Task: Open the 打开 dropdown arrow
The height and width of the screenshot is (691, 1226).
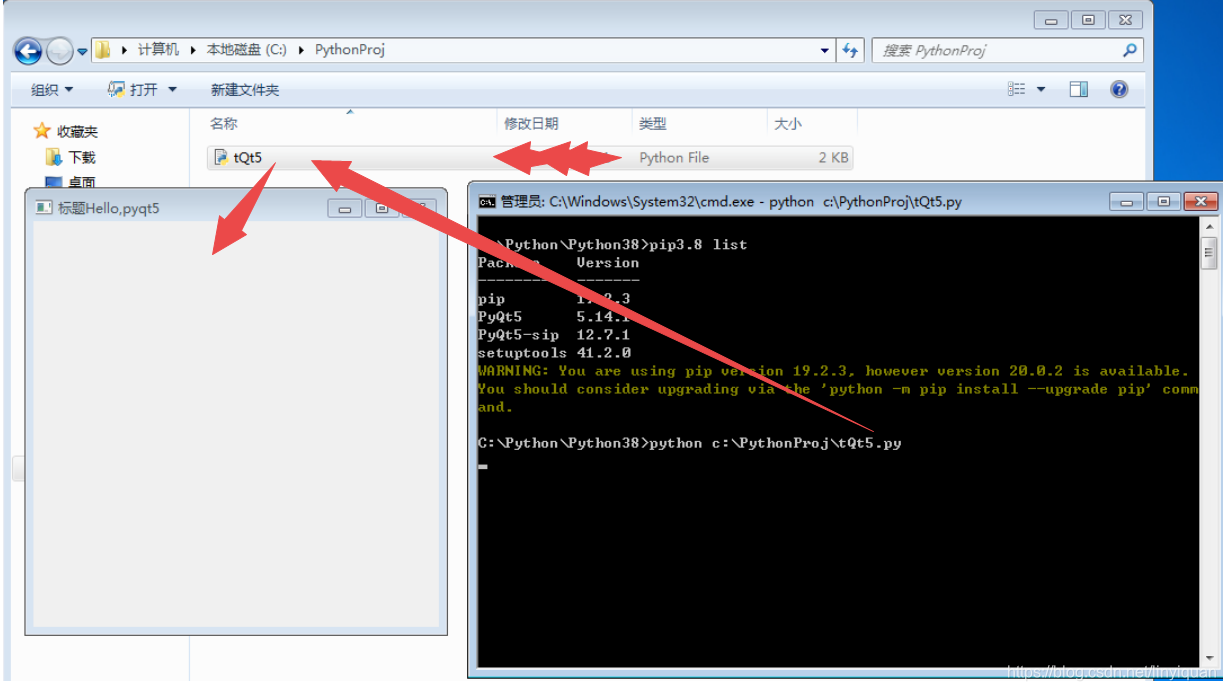Action: [173, 89]
